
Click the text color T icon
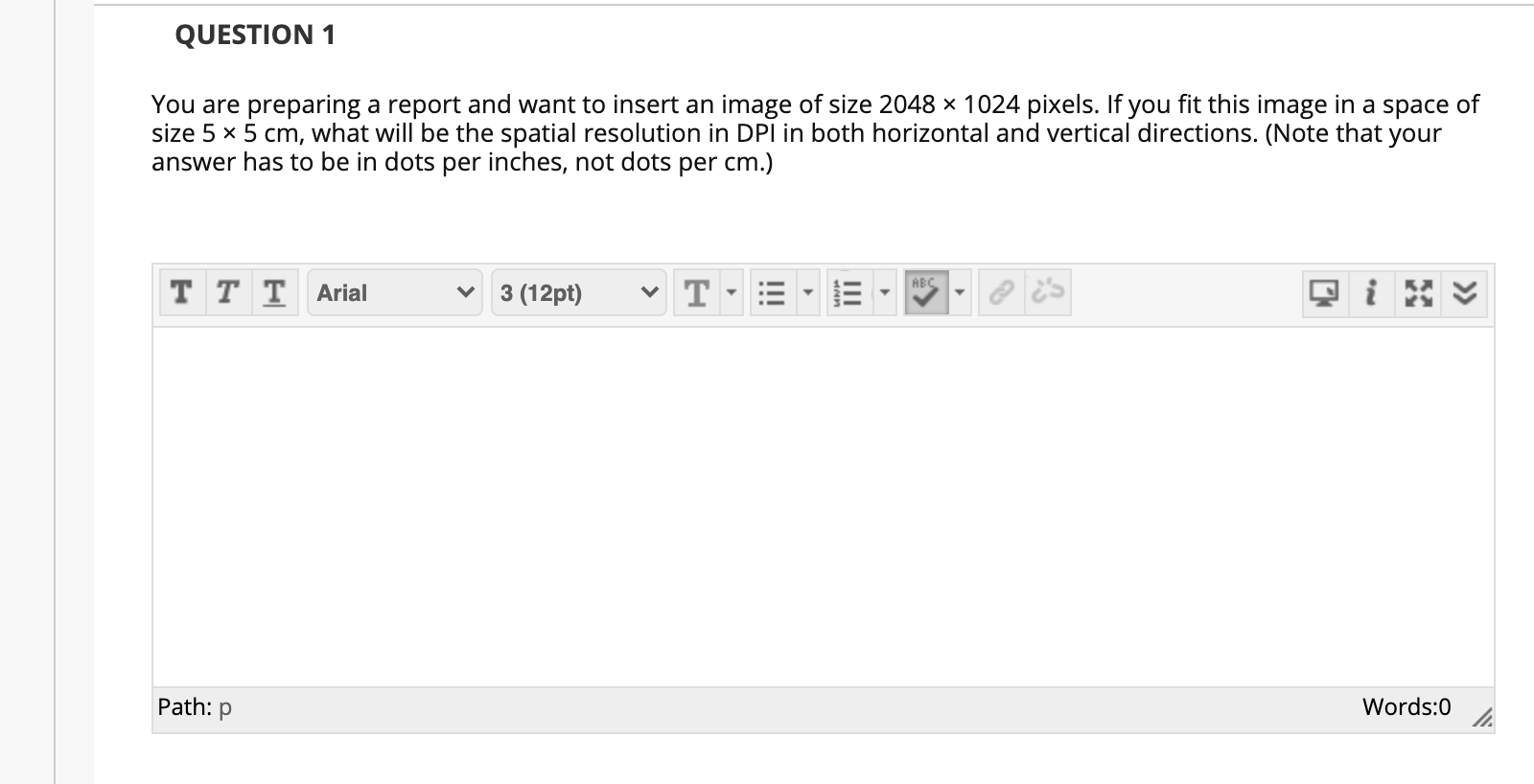point(698,292)
